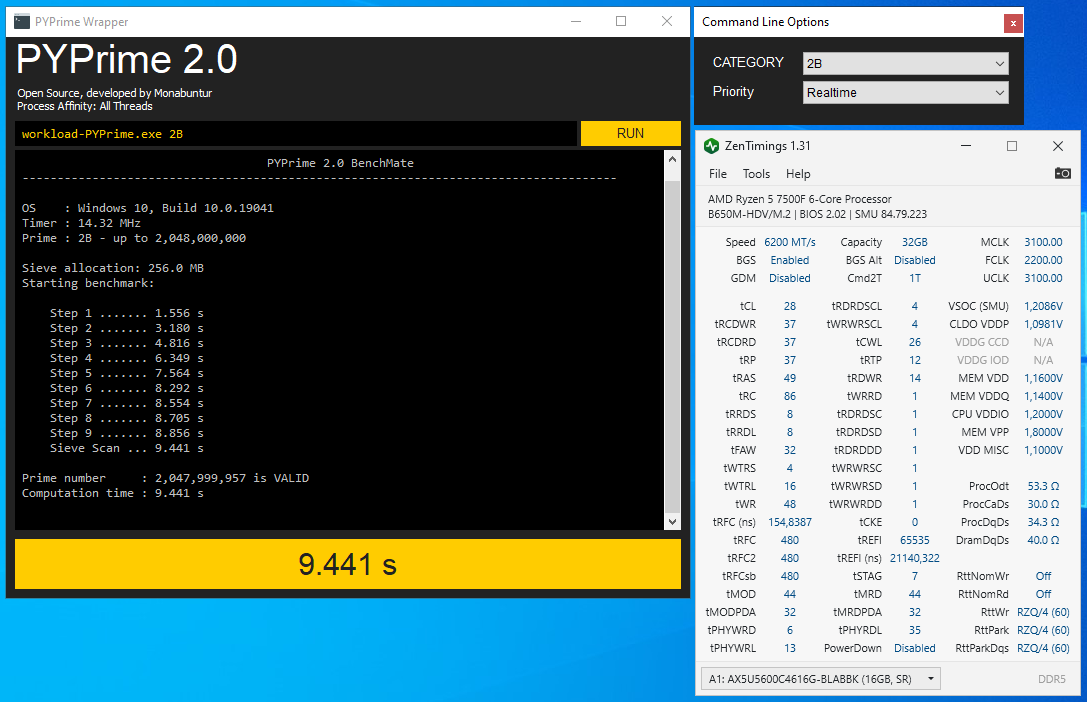Maximize the ZenTimings window
Image resolution: width=1087 pixels, height=702 pixels.
click(x=1011, y=146)
